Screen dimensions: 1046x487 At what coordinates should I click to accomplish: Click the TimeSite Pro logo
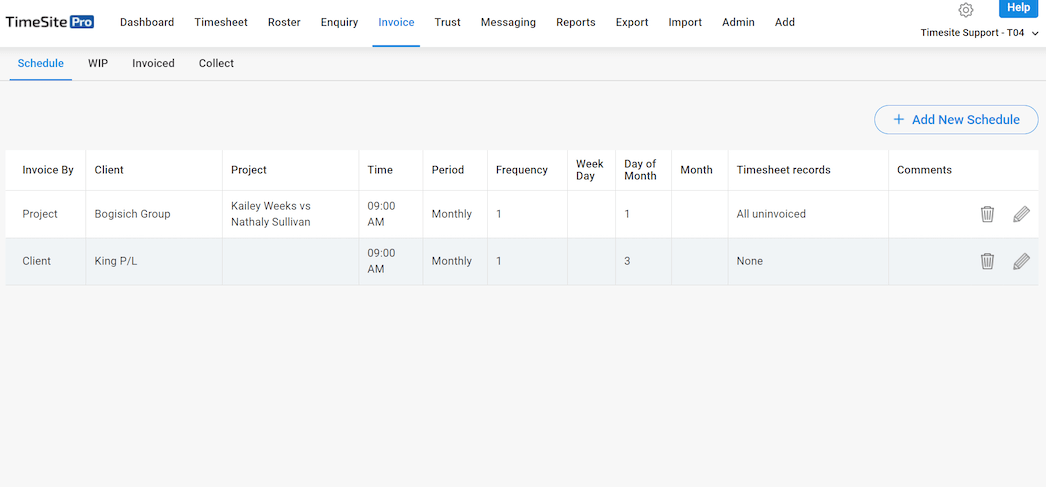49,22
